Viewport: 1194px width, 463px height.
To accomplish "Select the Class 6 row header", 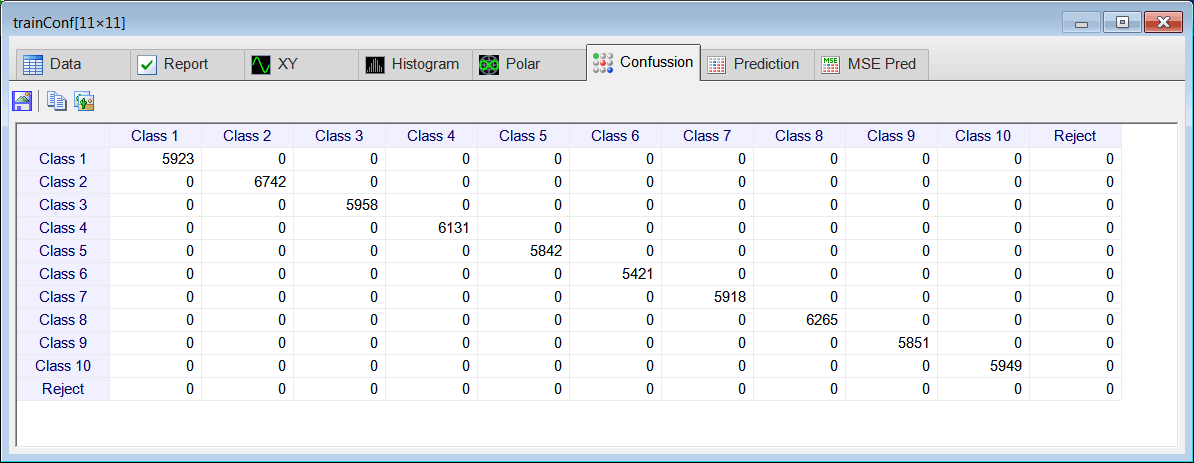I will (63, 274).
